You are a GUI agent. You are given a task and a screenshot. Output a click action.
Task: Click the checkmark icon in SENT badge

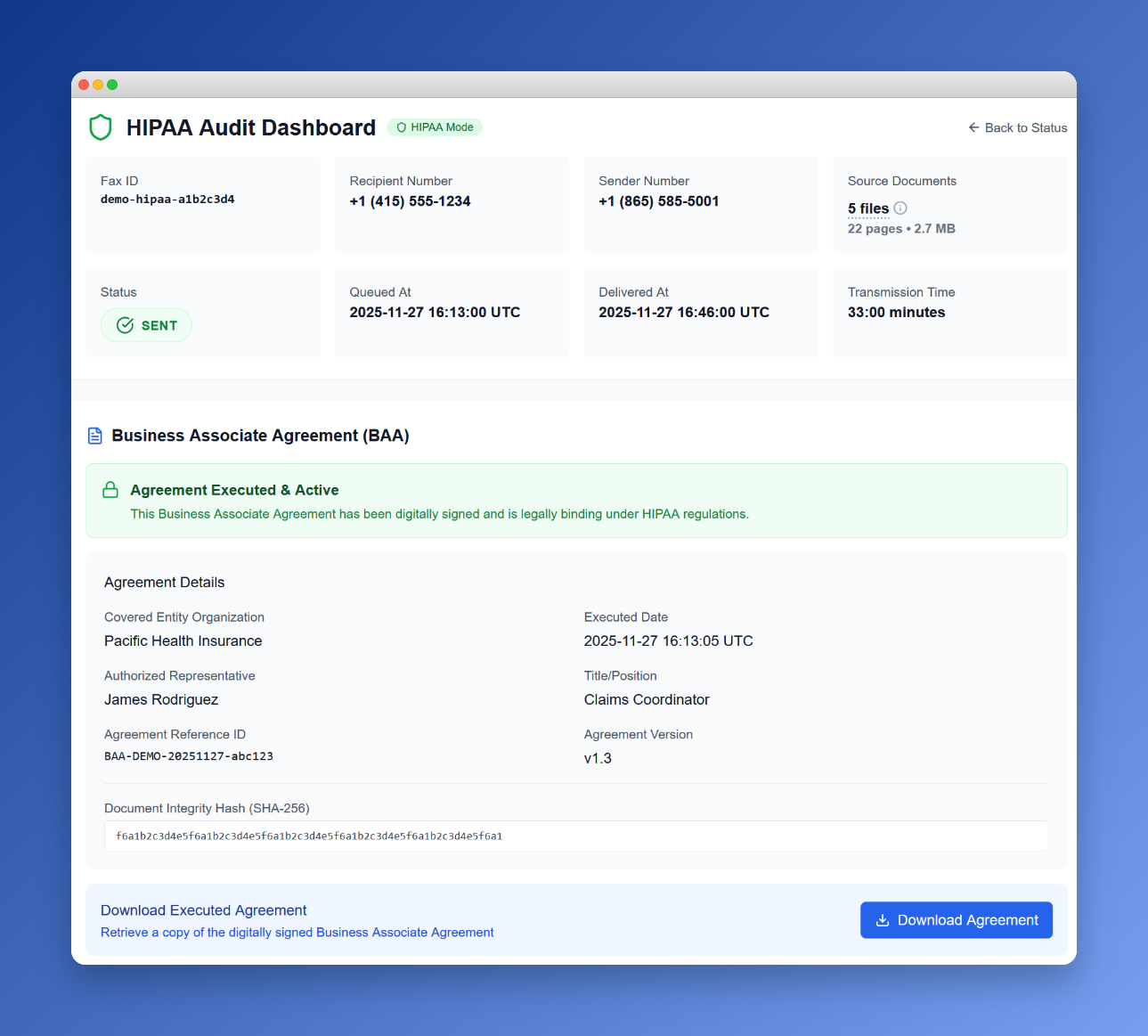point(126,325)
